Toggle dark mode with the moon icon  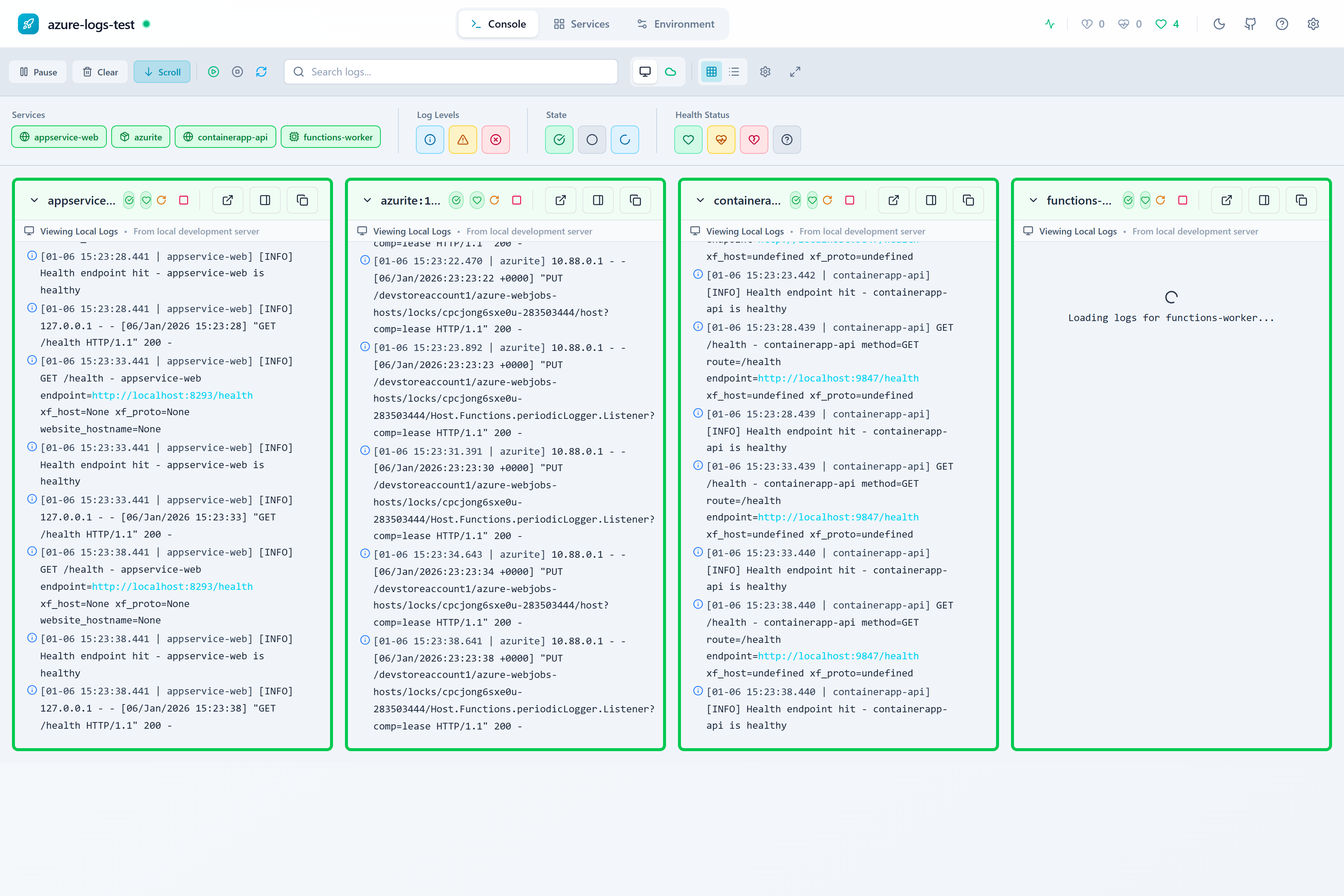coord(1219,24)
